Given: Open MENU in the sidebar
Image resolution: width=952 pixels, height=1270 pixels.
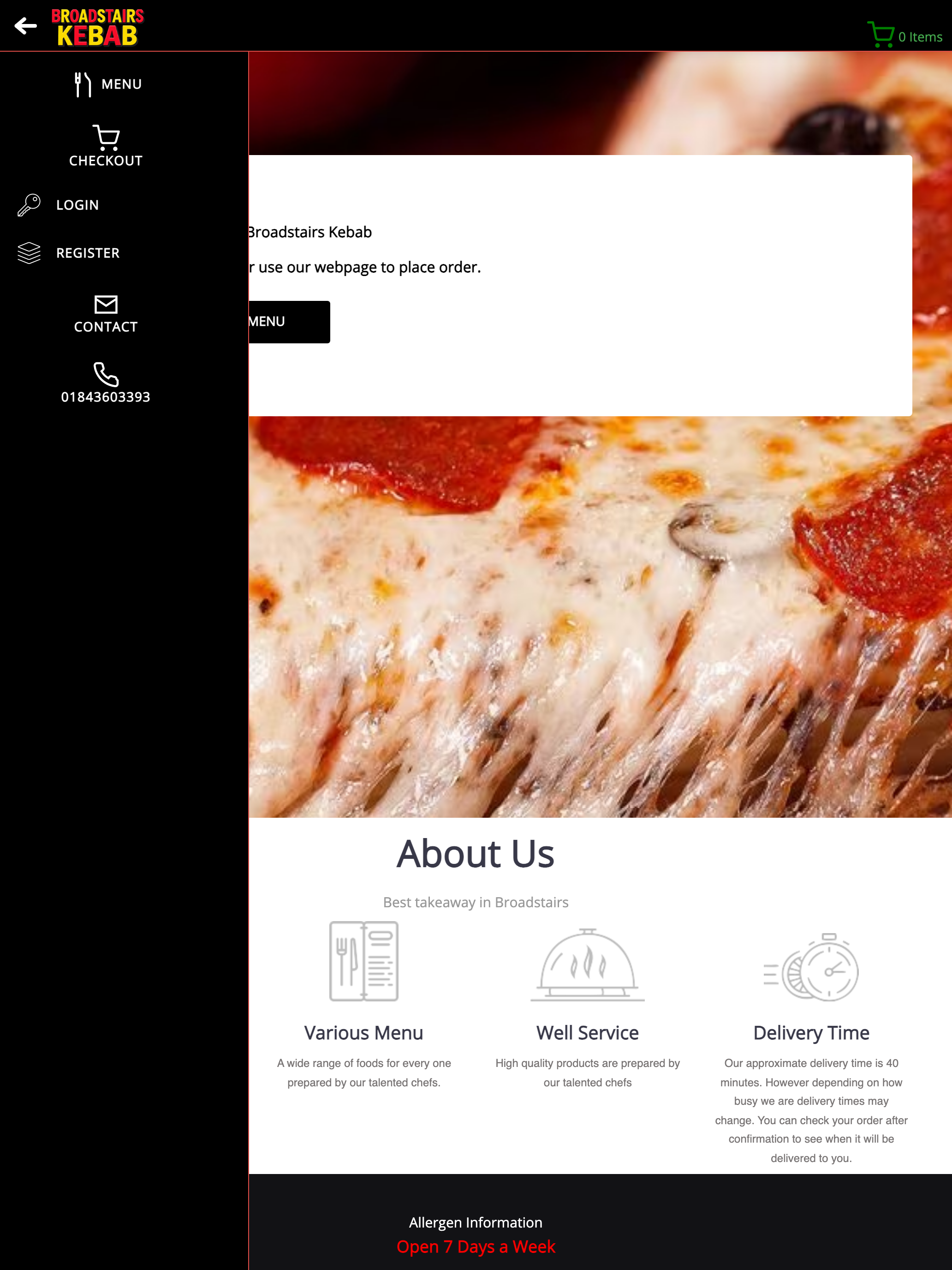Looking at the screenshot, I should coord(122,84).
